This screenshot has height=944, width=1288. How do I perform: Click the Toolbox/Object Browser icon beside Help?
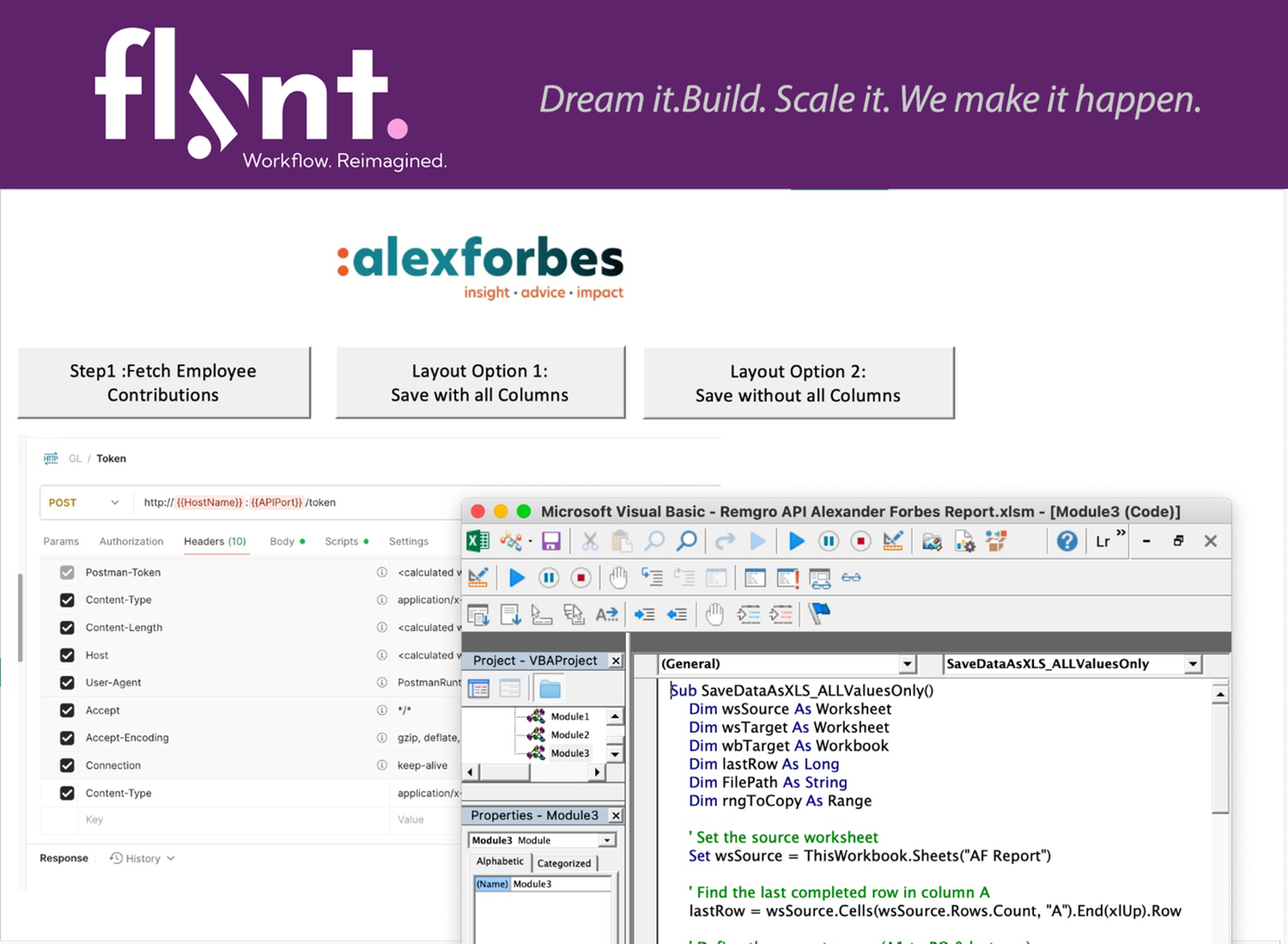pos(996,541)
